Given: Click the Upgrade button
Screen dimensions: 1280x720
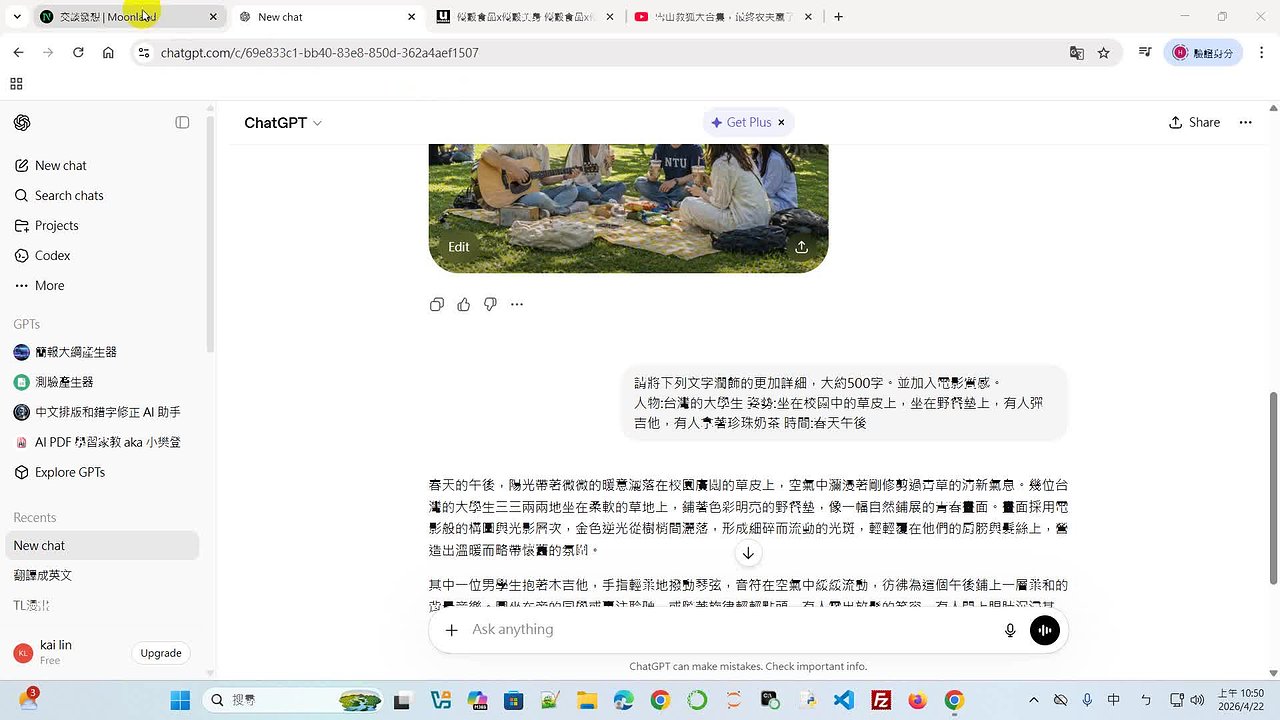Looking at the screenshot, I should (x=160, y=653).
